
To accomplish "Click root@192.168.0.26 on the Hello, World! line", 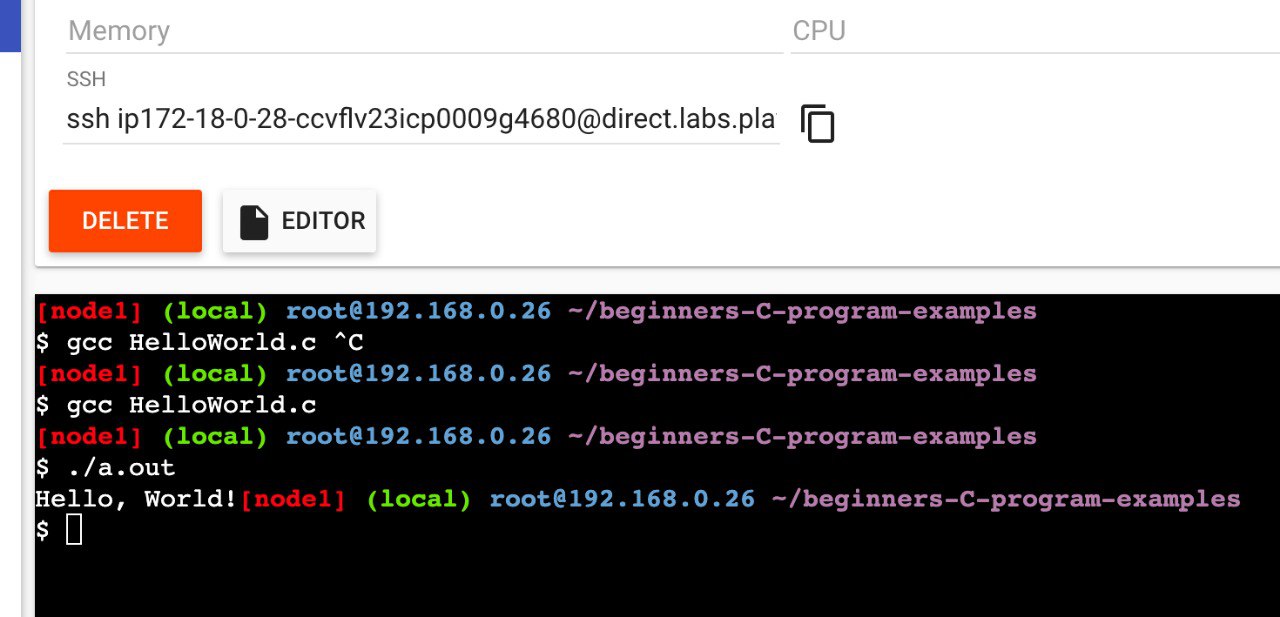I will click(x=621, y=498).
